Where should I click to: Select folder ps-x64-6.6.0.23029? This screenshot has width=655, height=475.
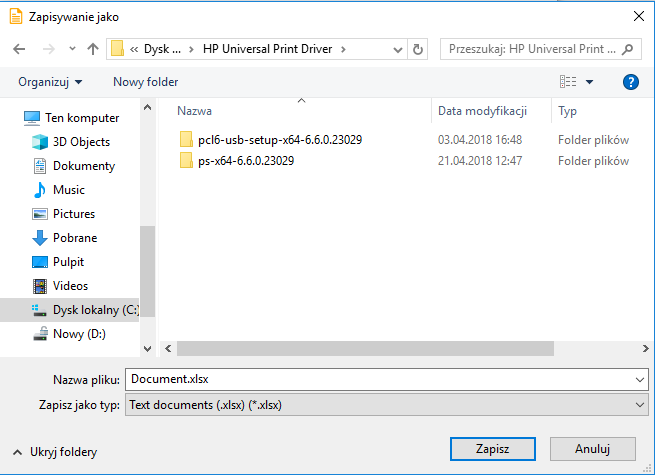pos(246,161)
